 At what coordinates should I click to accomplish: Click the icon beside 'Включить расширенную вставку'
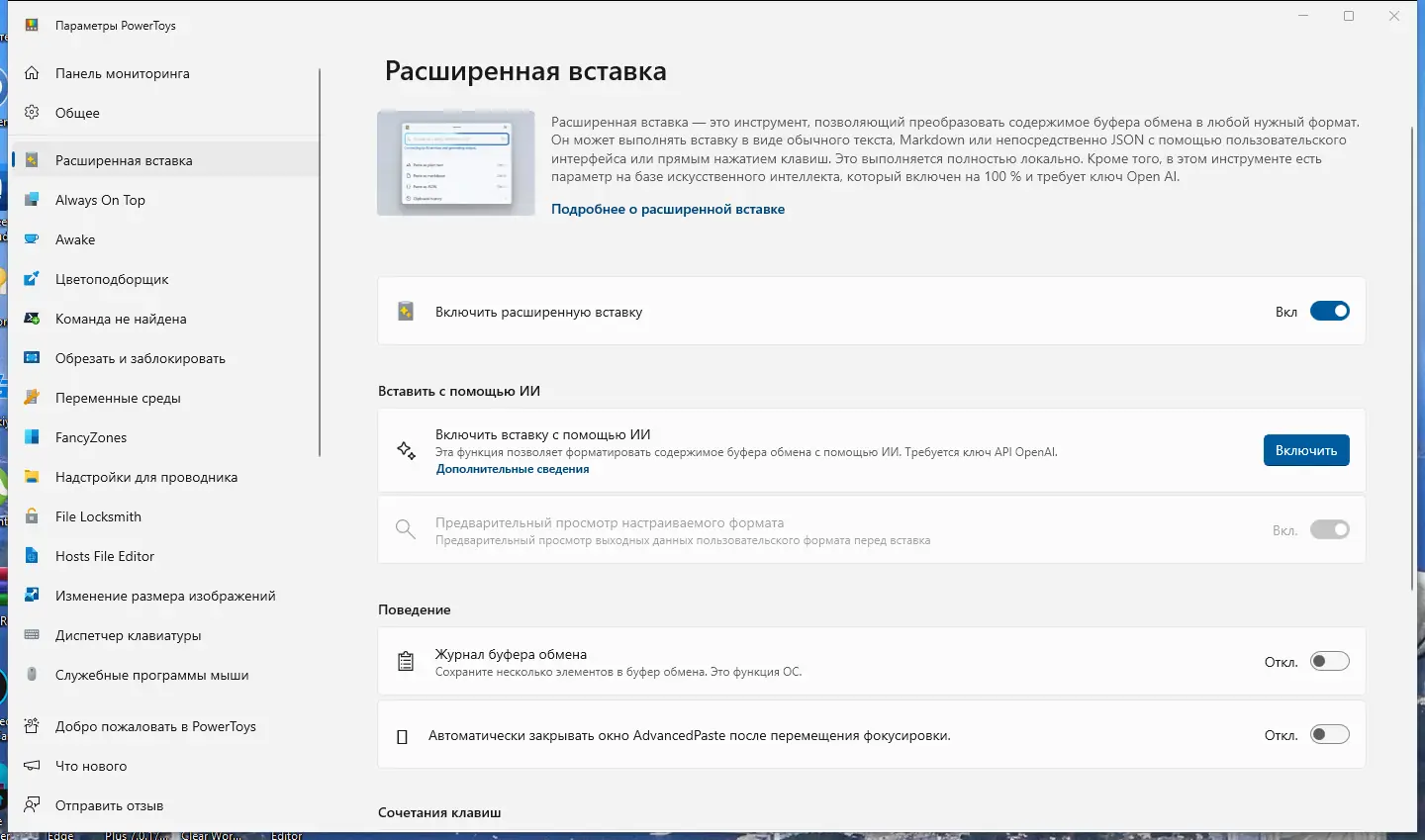(x=406, y=312)
